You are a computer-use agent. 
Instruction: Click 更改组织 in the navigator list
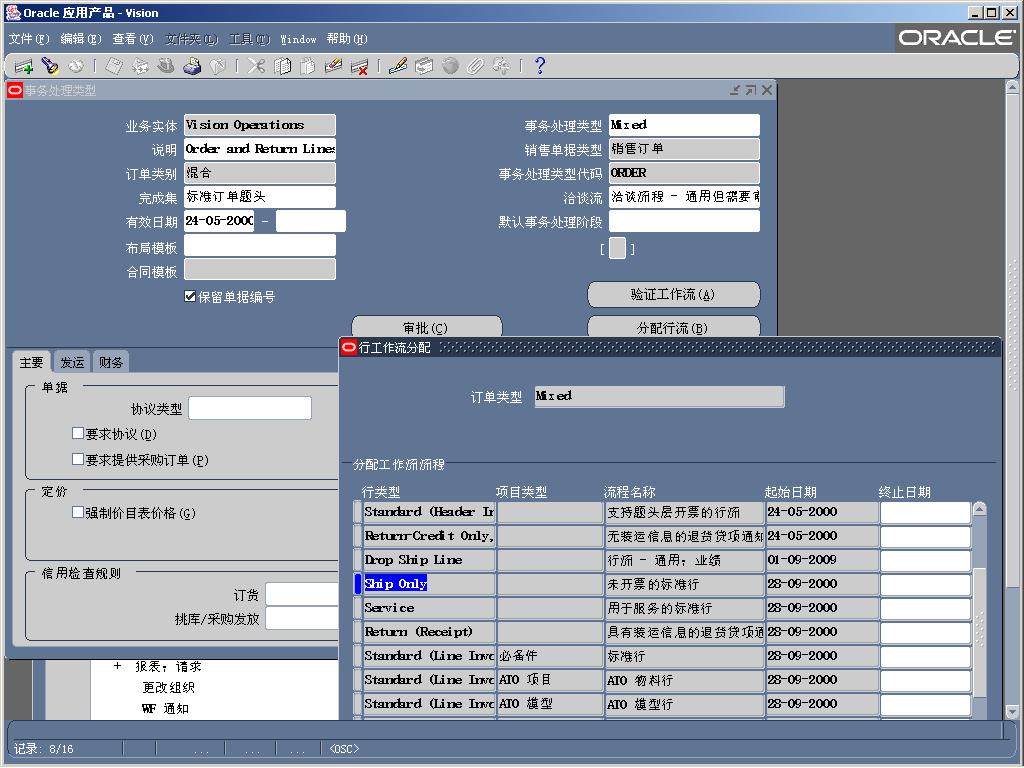click(x=168, y=688)
